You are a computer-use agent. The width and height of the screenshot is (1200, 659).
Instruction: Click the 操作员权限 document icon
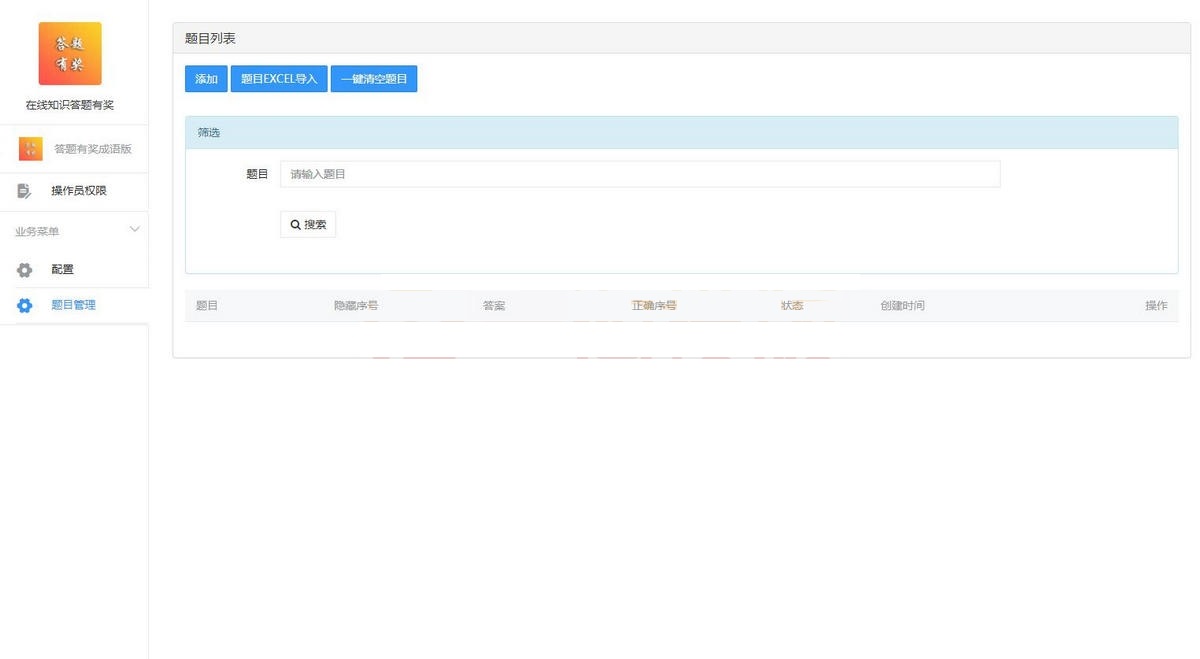pos(25,191)
